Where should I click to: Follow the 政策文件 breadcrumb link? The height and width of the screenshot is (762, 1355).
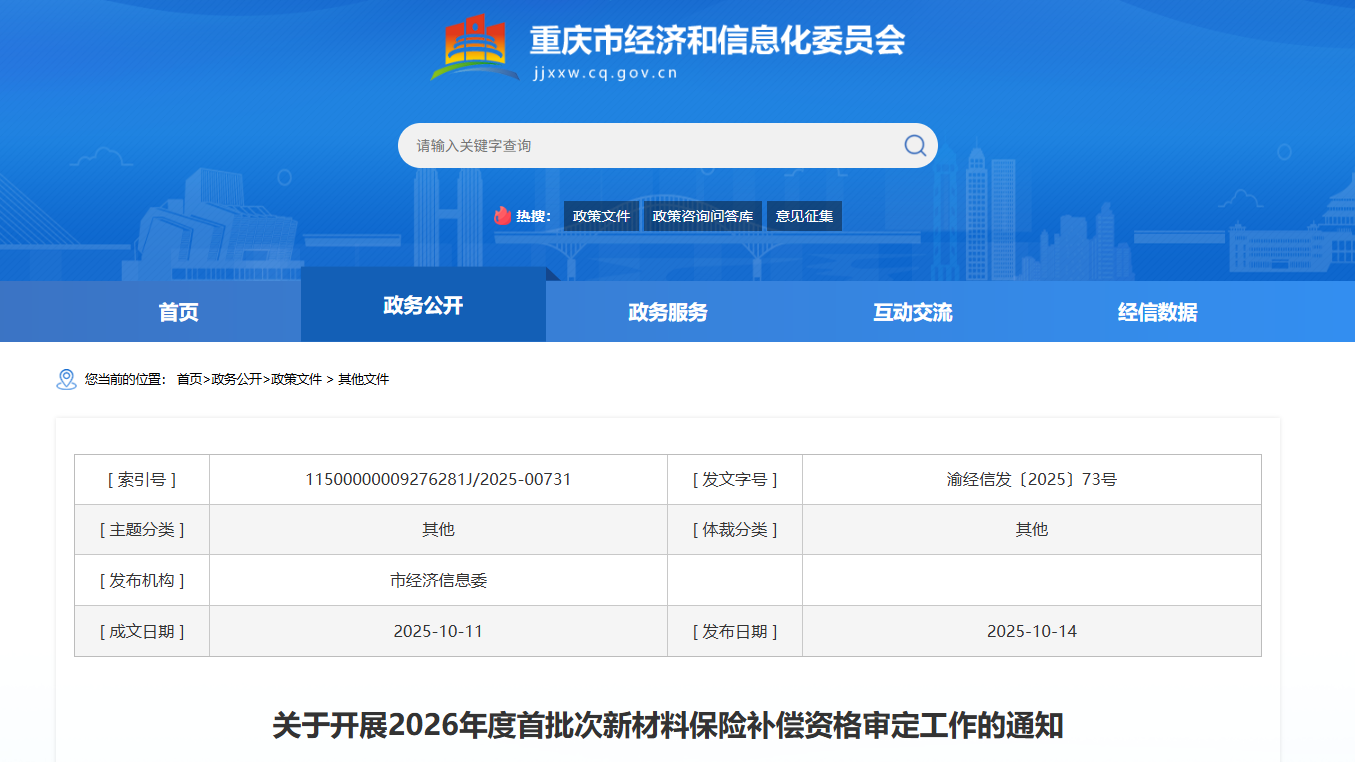(296, 380)
